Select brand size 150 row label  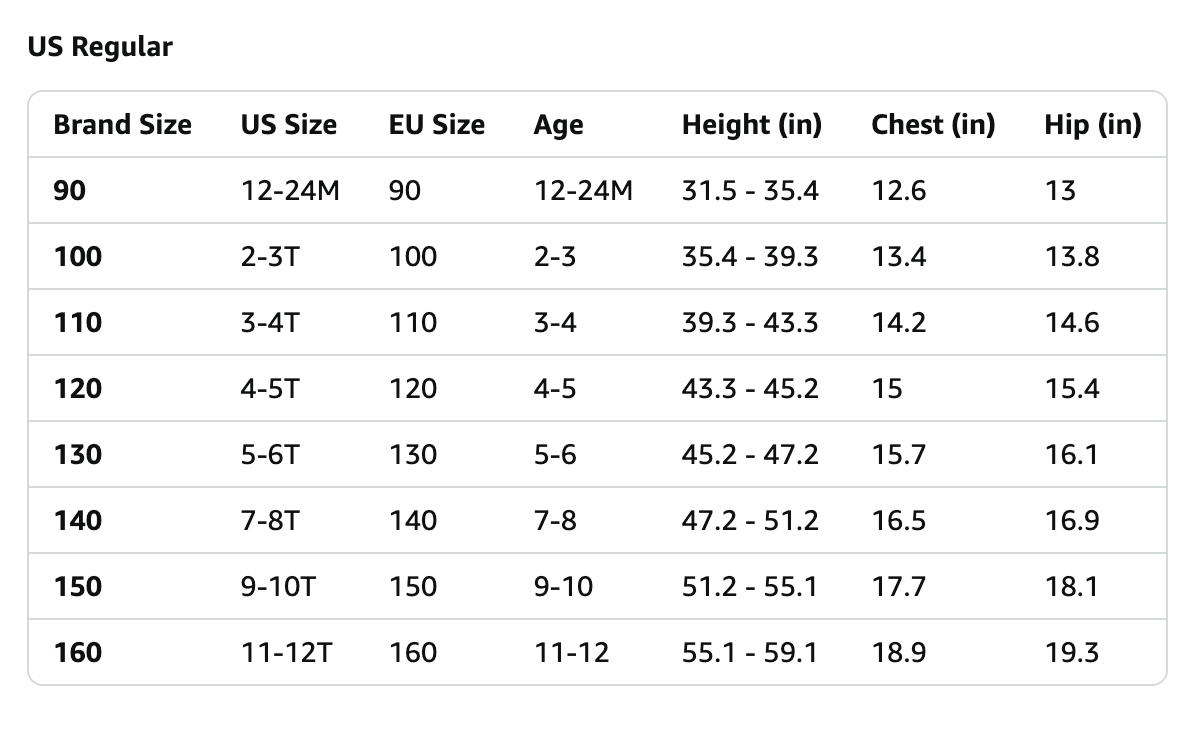[x=78, y=587]
